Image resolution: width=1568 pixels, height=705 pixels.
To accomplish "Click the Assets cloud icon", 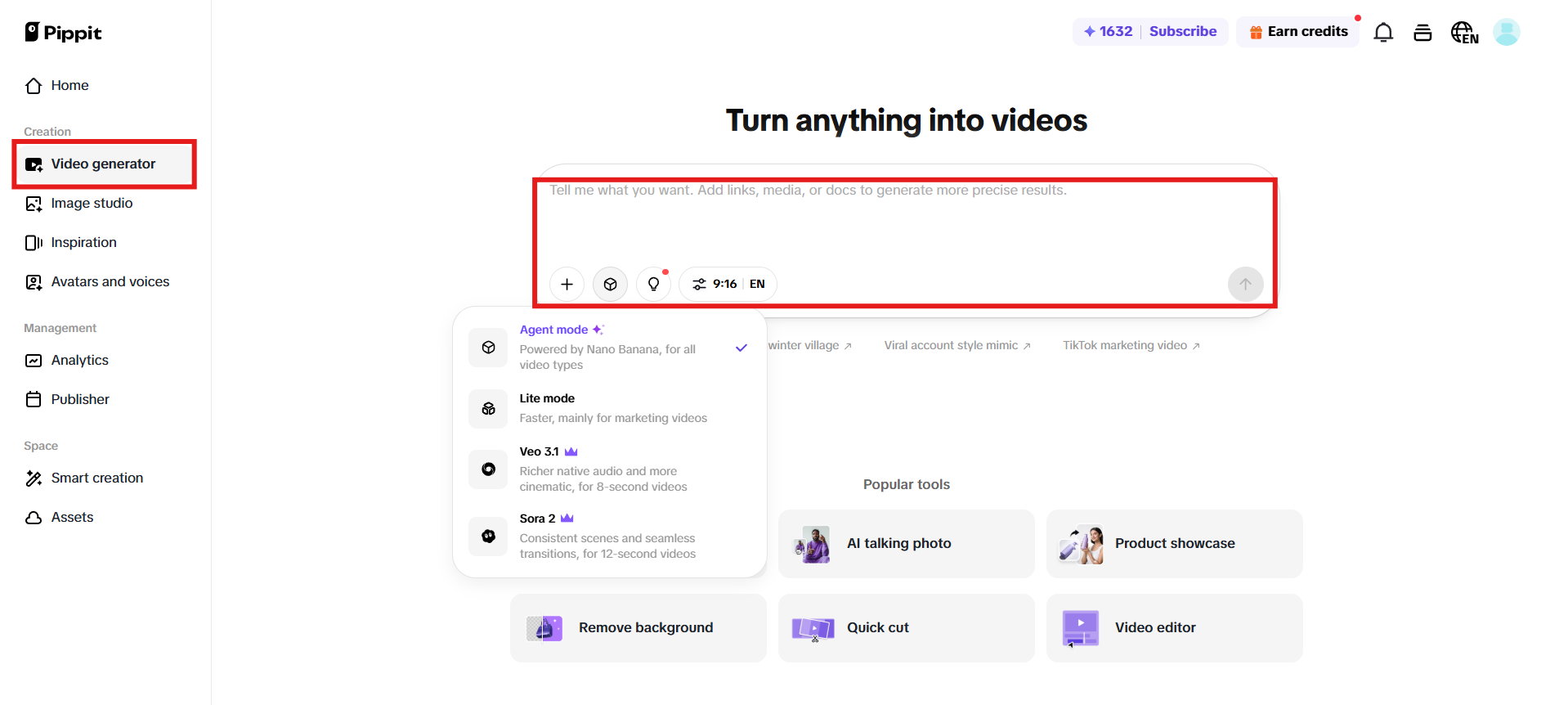I will pos(34,518).
